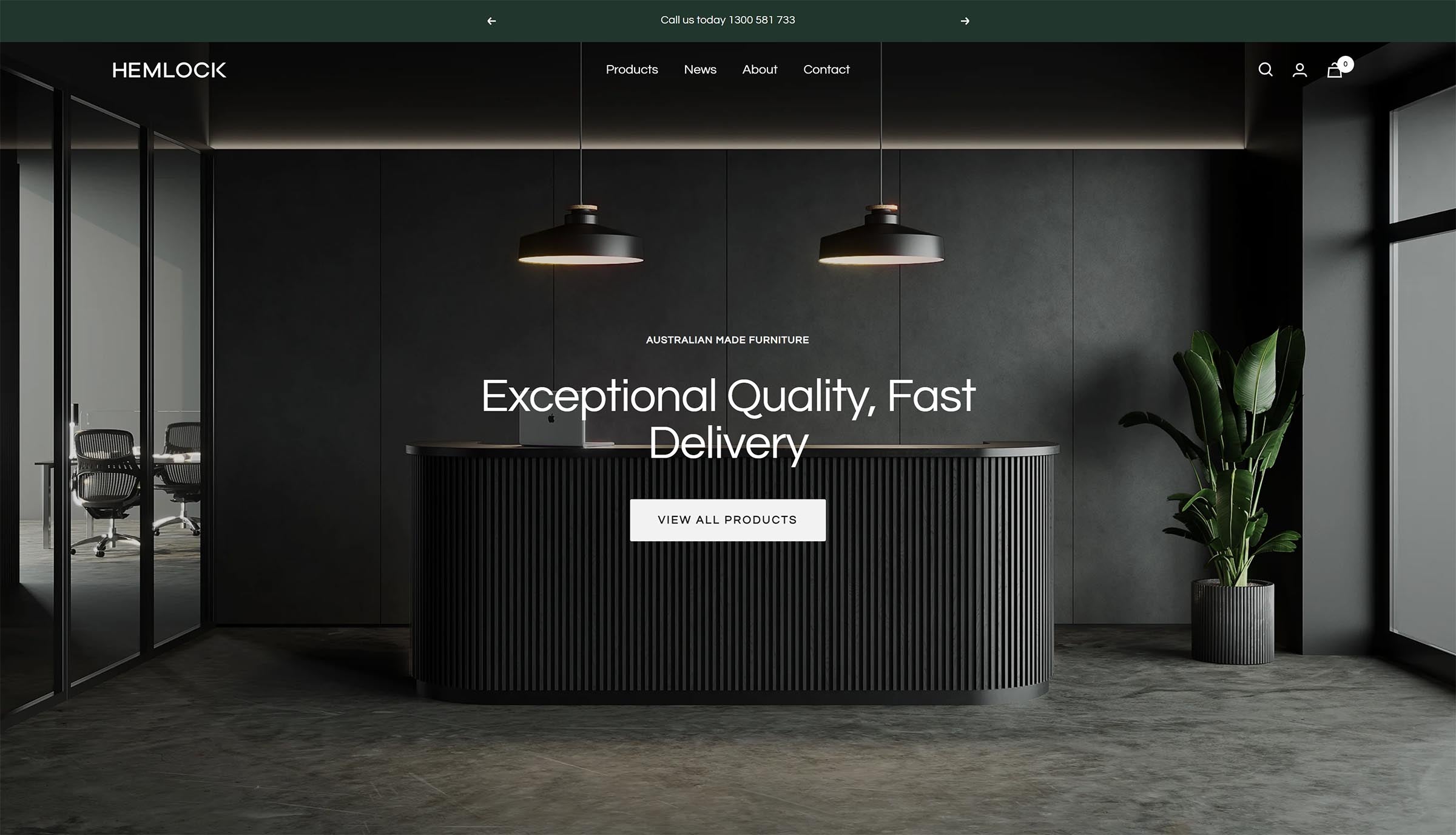Open the search magnifier icon
Image resolution: width=1456 pixels, height=835 pixels.
tap(1265, 70)
